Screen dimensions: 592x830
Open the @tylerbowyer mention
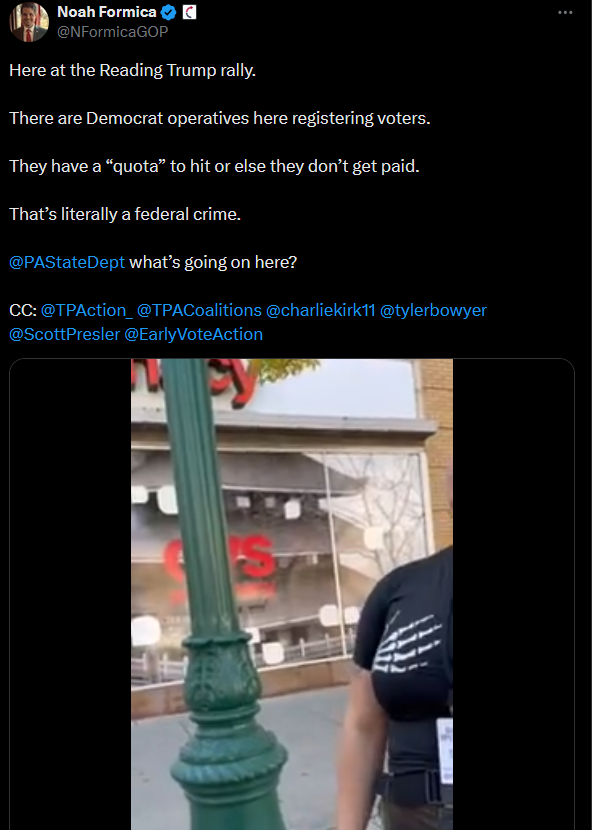pos(433,310)
